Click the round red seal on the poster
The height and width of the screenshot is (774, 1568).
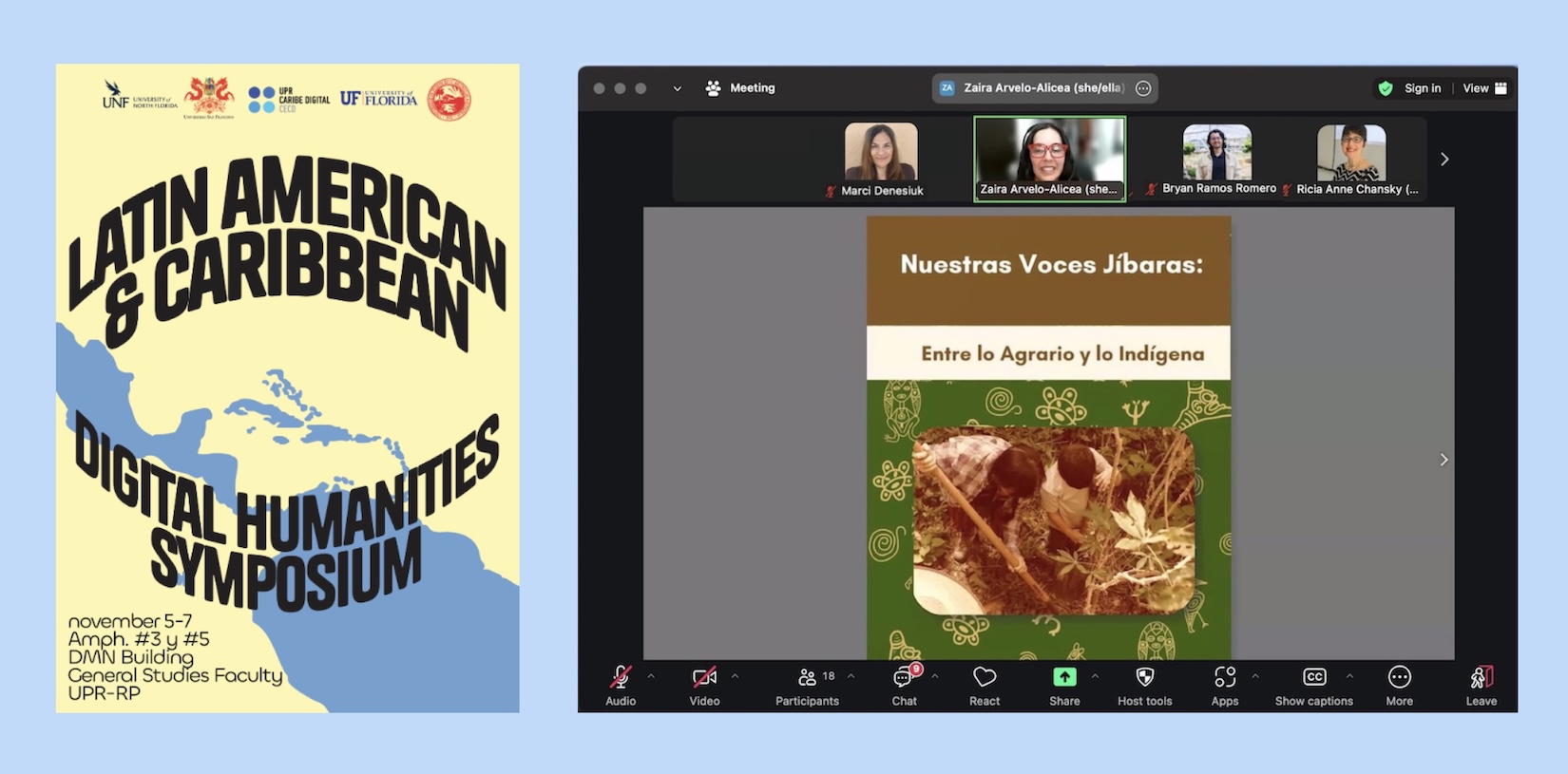(449, 100)
